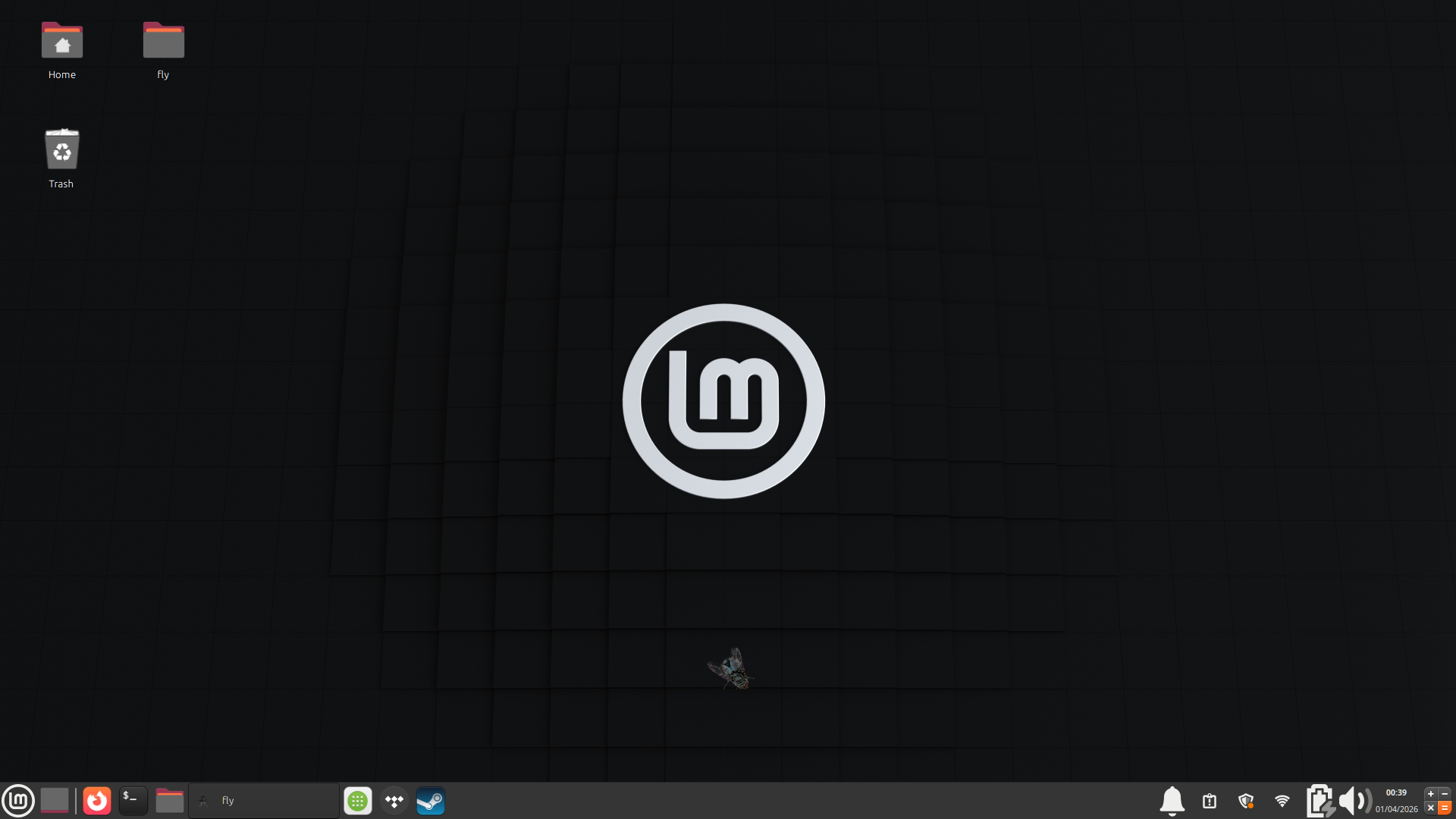Expand the Wi-Fi network menu
1456x819 pixels.
tap(1282, 800)
